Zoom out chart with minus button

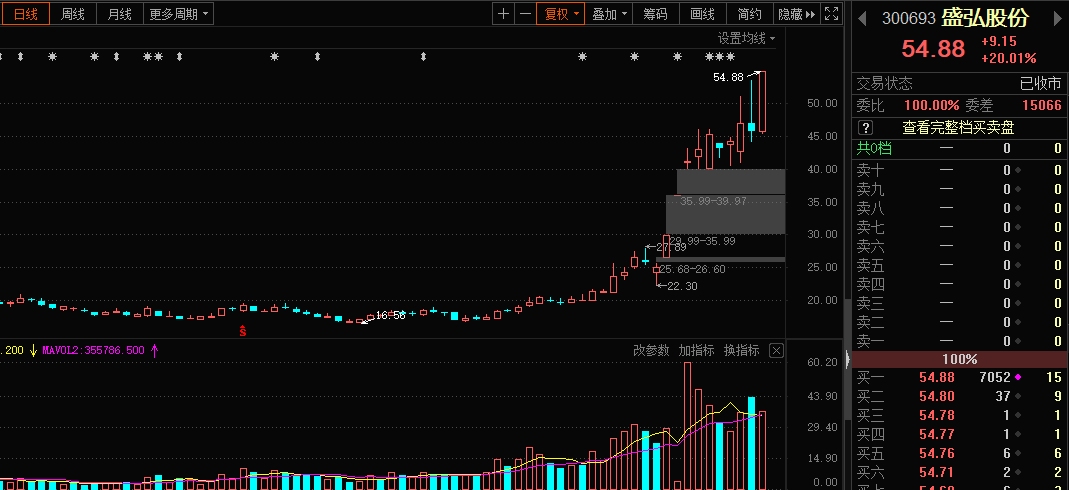click(x=525, y=14)
